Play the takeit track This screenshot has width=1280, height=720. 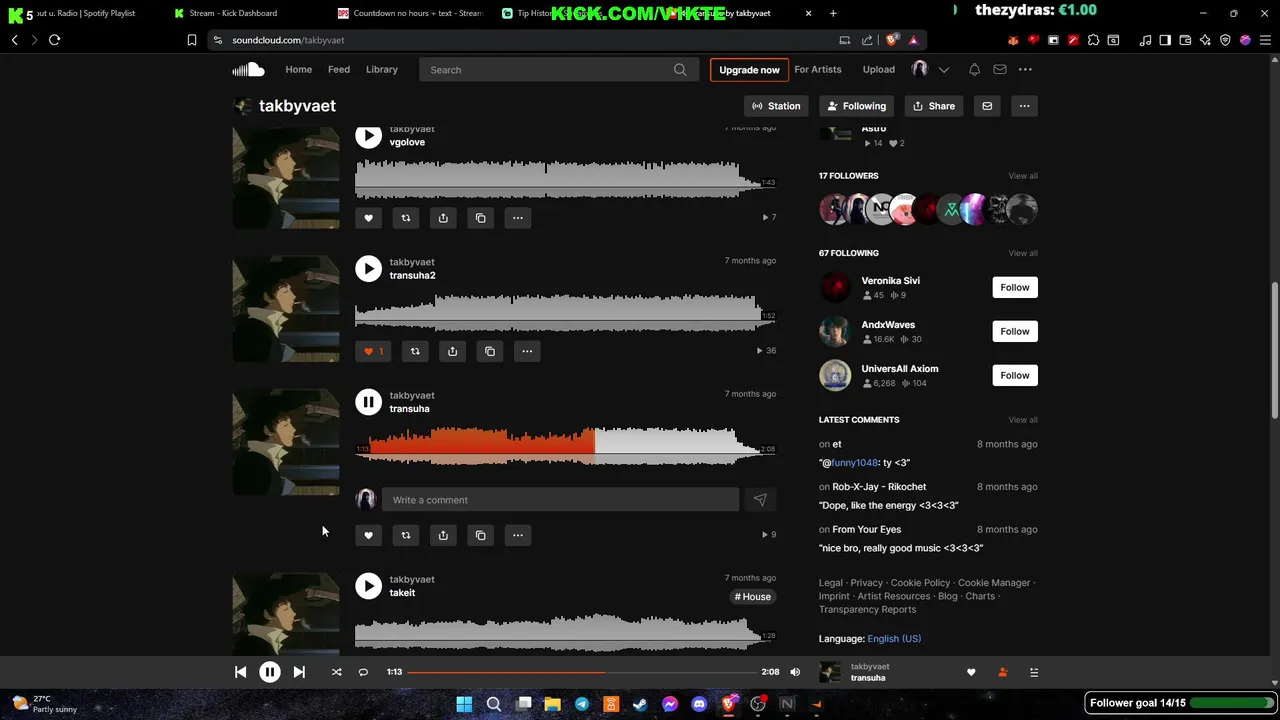click(368, 586)
